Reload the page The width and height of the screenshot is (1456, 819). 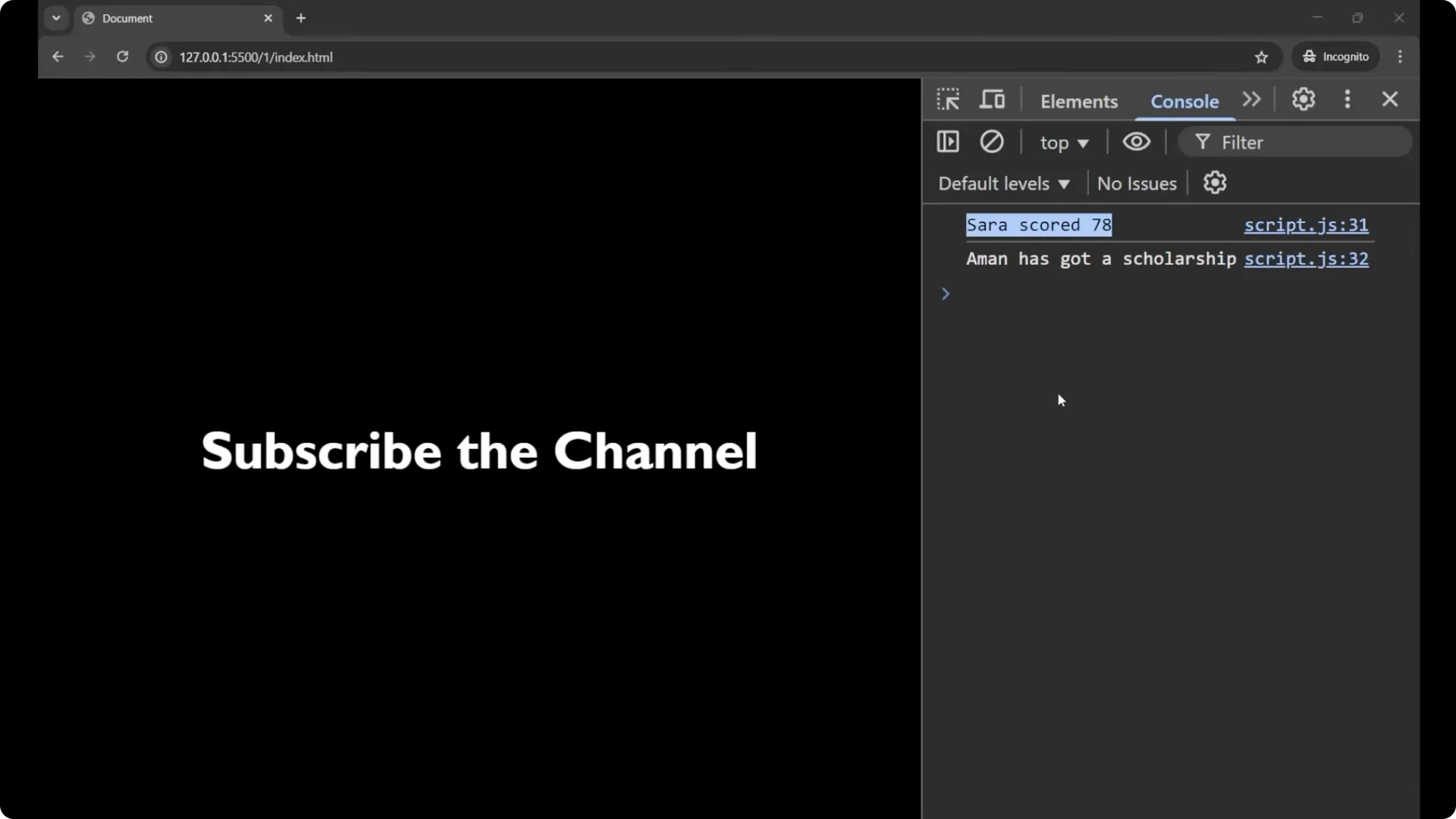122,57
